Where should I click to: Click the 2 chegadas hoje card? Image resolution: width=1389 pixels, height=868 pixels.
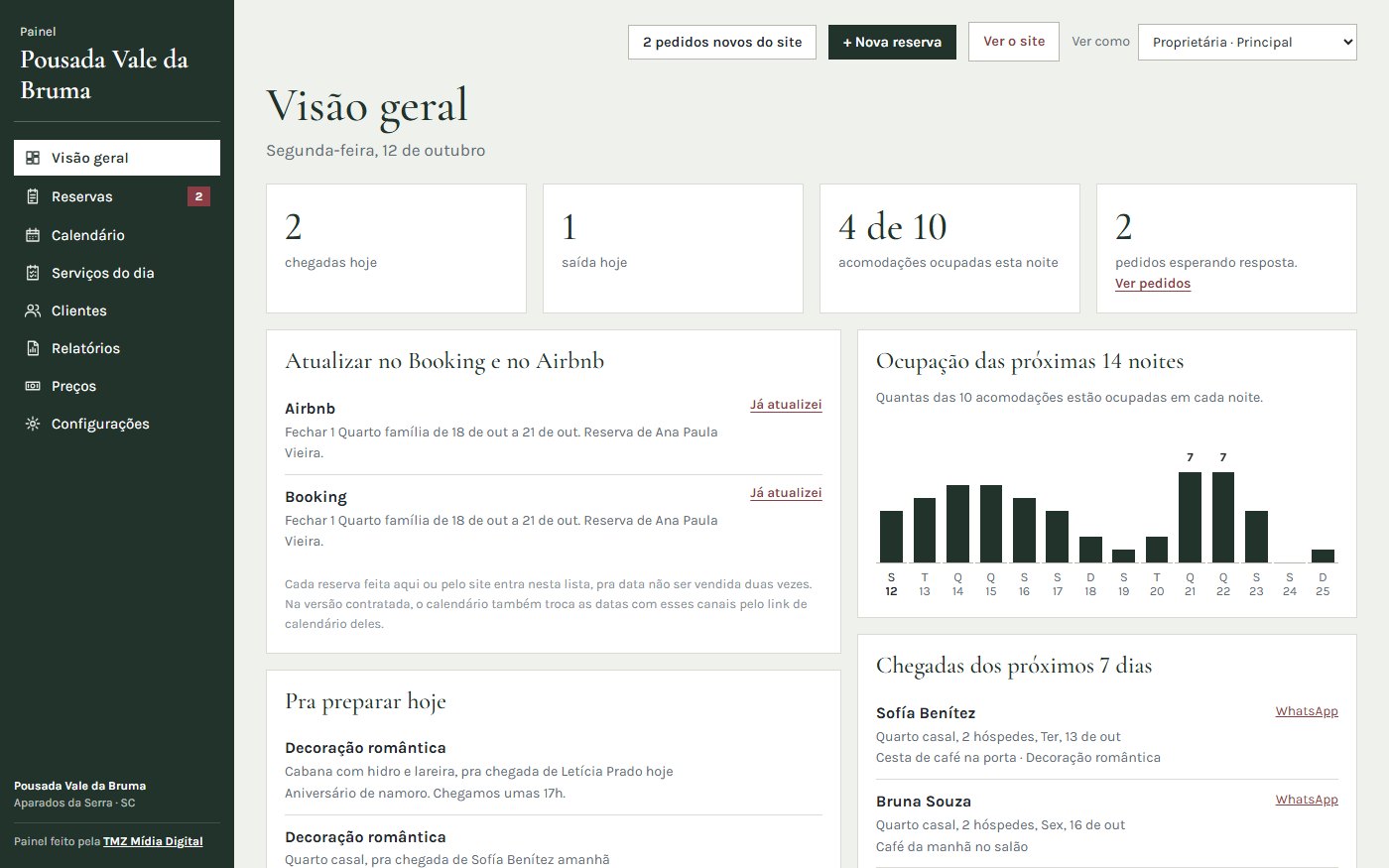click(x=396, y=248)
